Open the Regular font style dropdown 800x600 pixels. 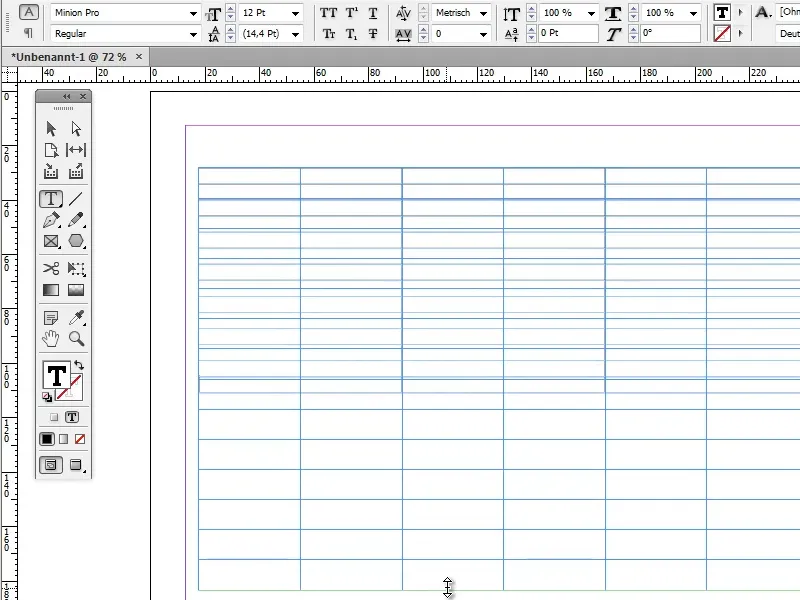(x=193, y=34)
